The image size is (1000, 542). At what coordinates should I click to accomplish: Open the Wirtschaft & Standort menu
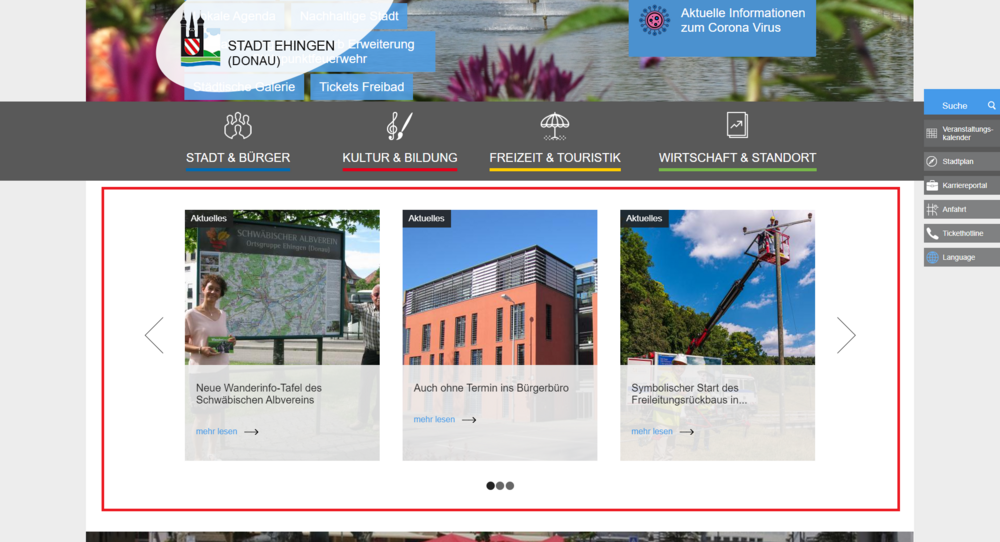pos(737,157)
